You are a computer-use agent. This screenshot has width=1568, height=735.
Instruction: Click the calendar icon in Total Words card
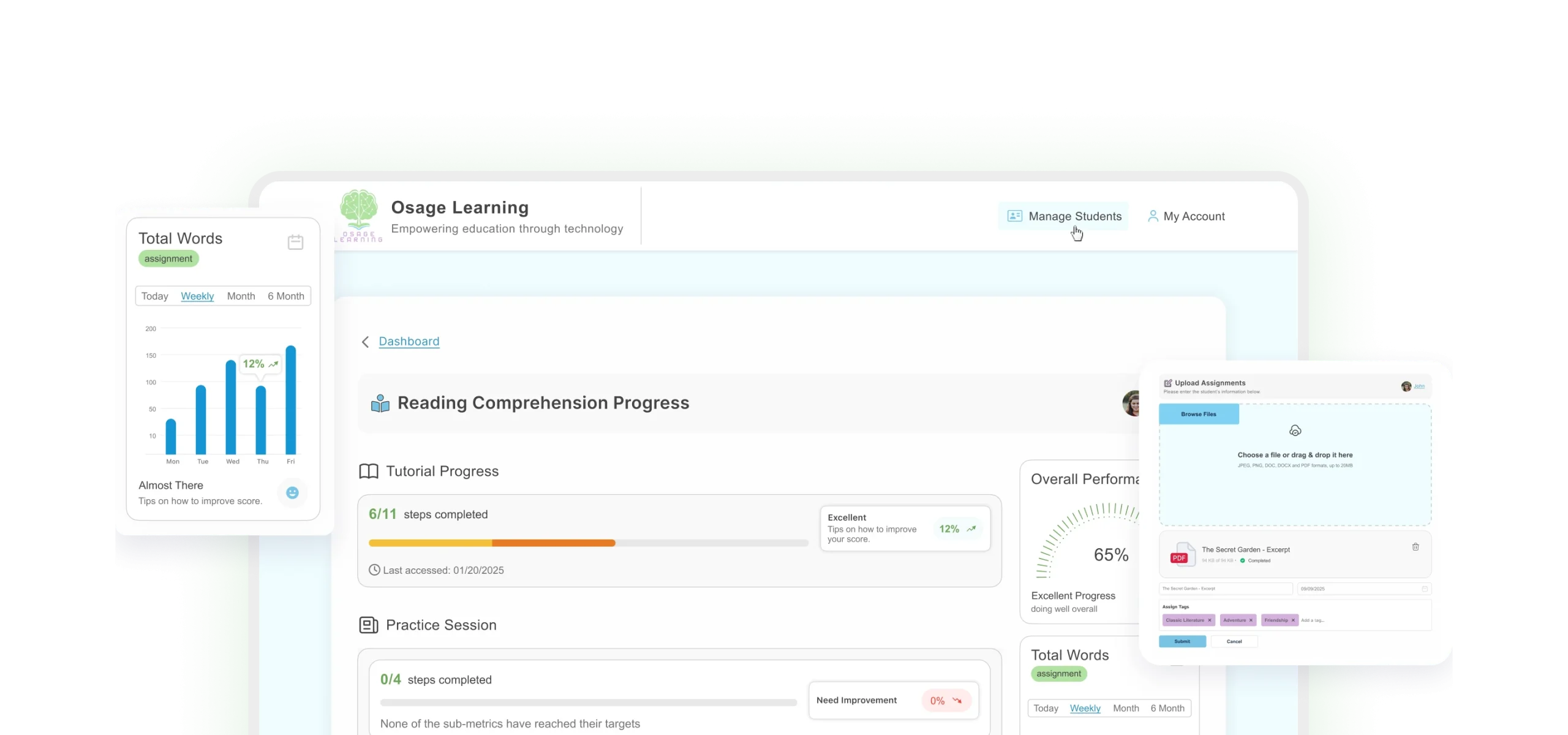(x=295, y=242)
